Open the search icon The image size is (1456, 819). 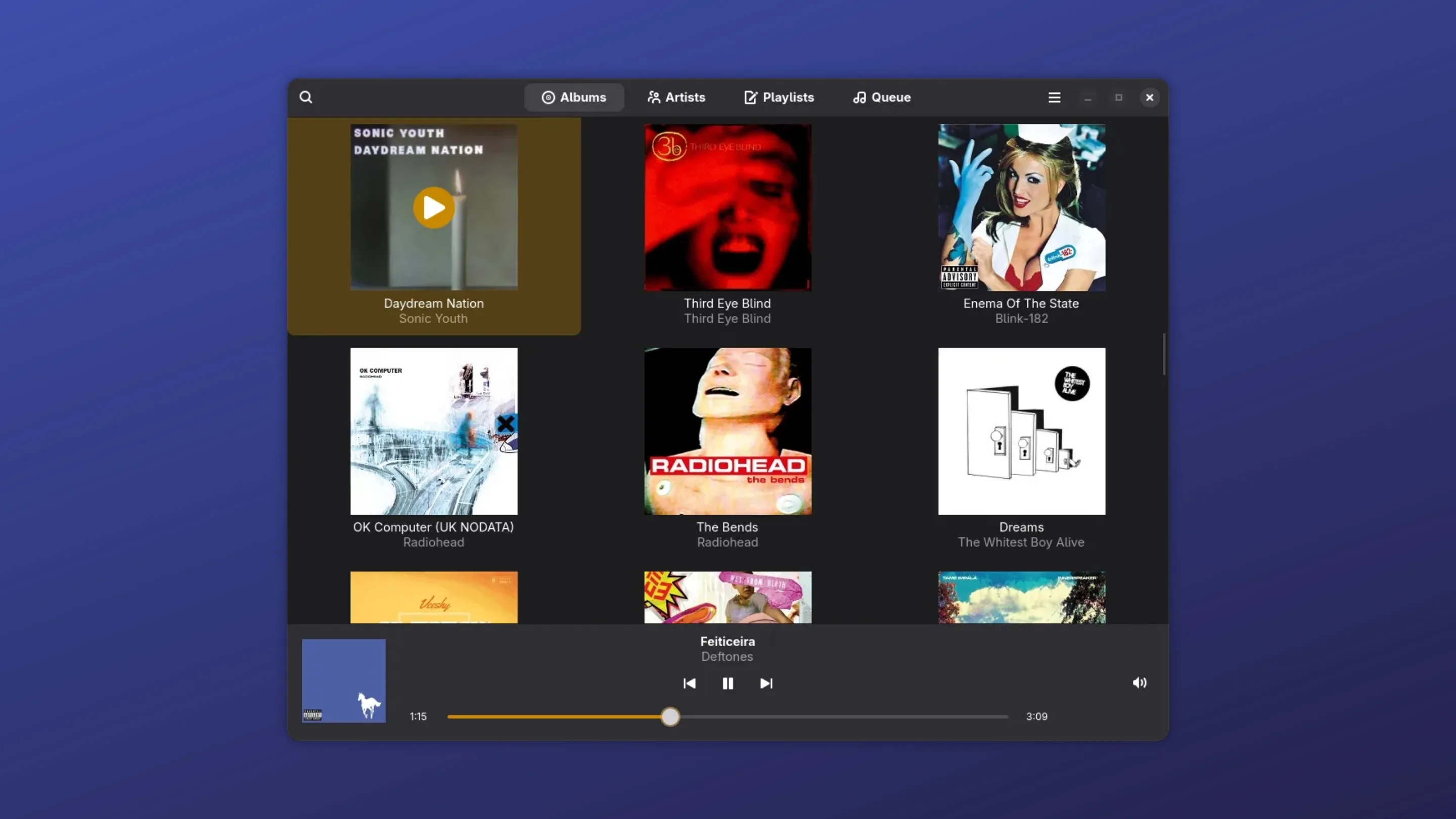pyautogui.click(x=306, y=97)
